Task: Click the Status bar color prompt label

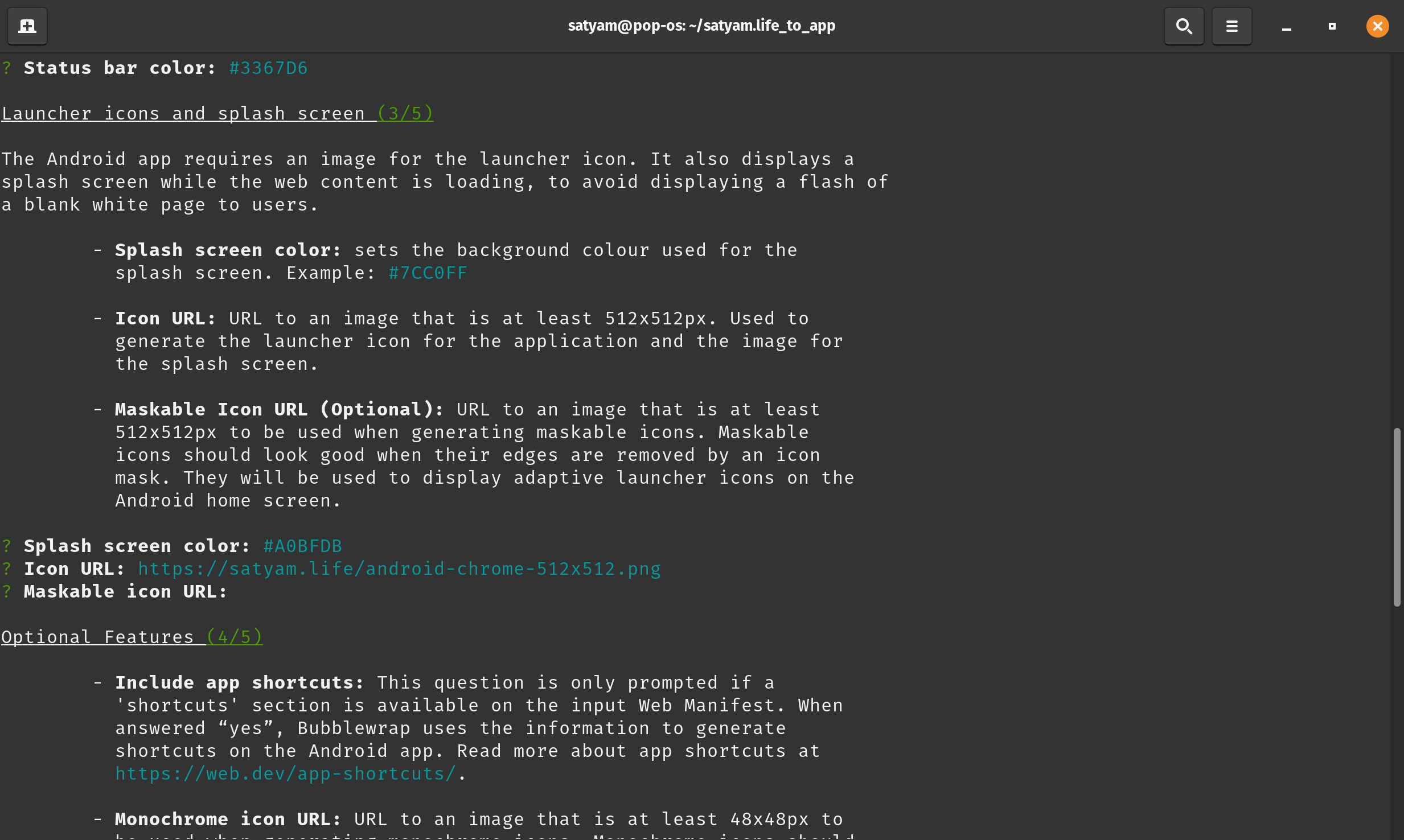Action: point(120,68)
